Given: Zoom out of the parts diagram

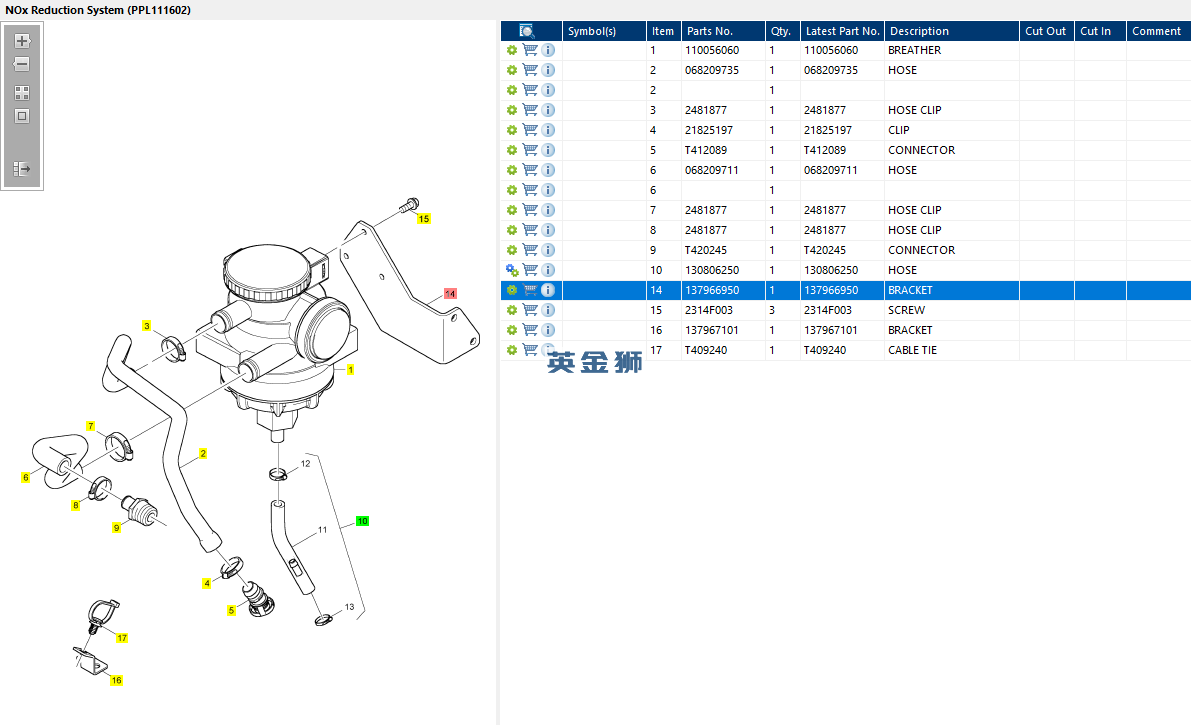Looking at the screenshot, I should point(22,64).
